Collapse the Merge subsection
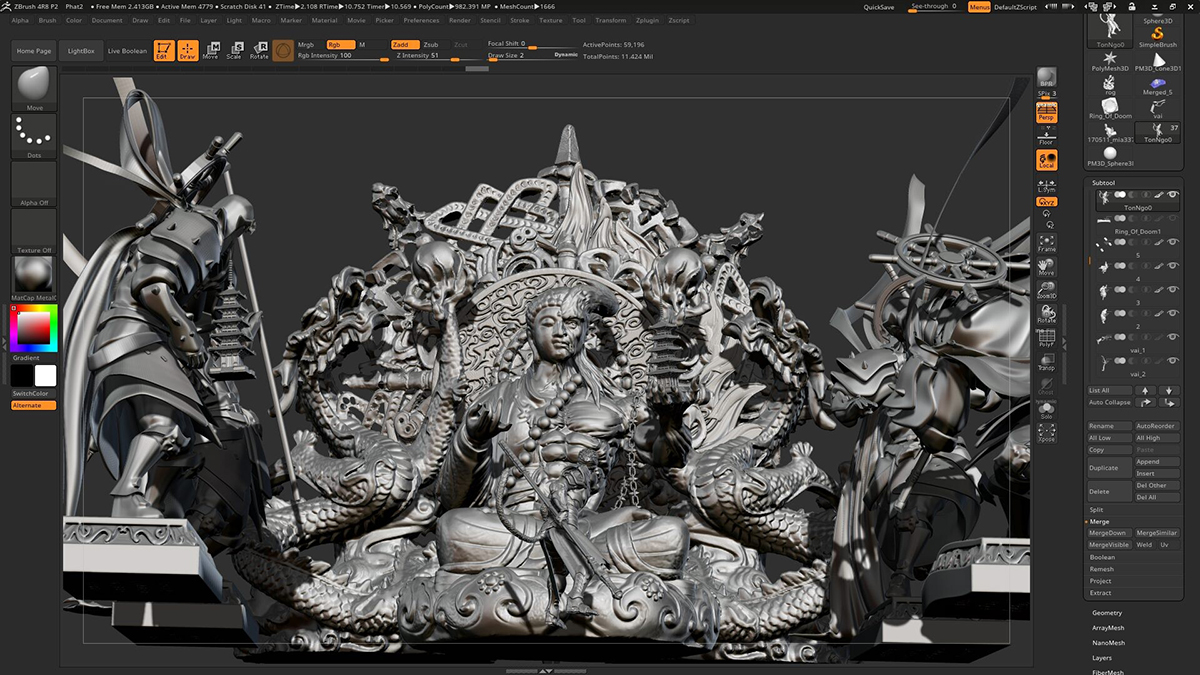This screenshot has width=1200, height=675. click(x=1099, y=522)
